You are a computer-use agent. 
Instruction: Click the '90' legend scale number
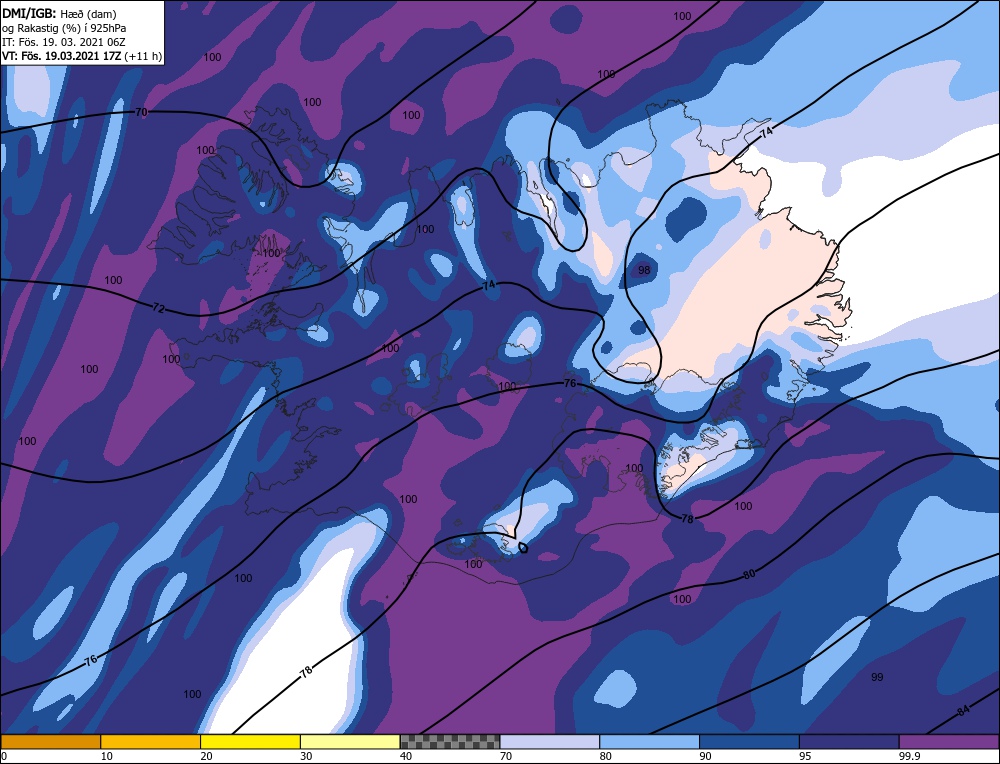click(x=705, y=756)
